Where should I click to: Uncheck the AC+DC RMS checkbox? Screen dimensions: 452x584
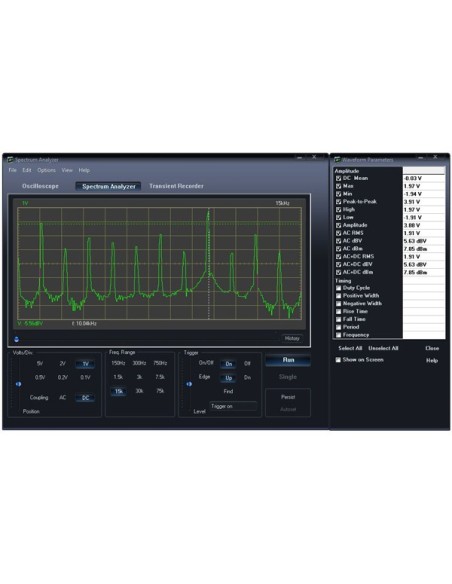[338, 257]
